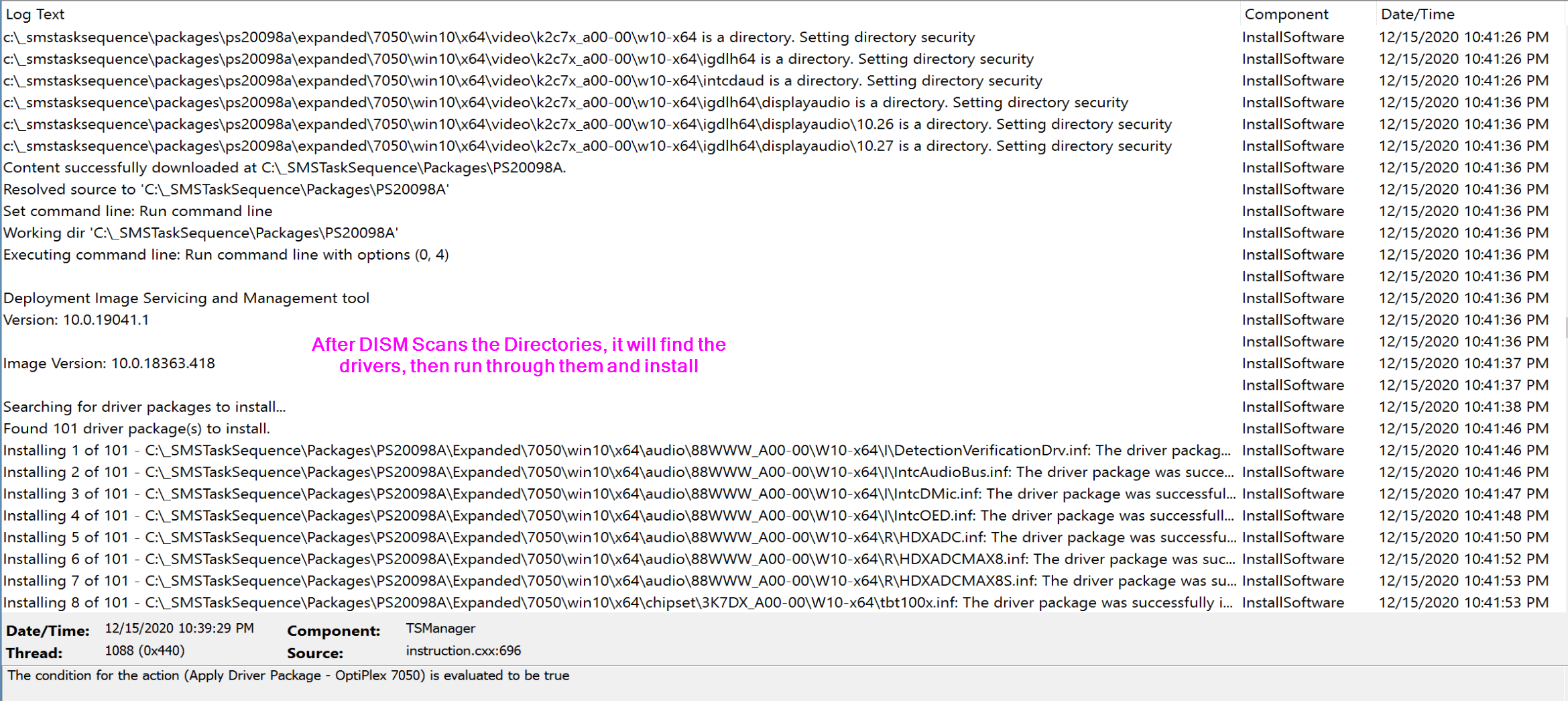Screen dimensions: 1568x701
Task: Select the displayaudio\10.27 directory security log line
Action: coord(587,146)
